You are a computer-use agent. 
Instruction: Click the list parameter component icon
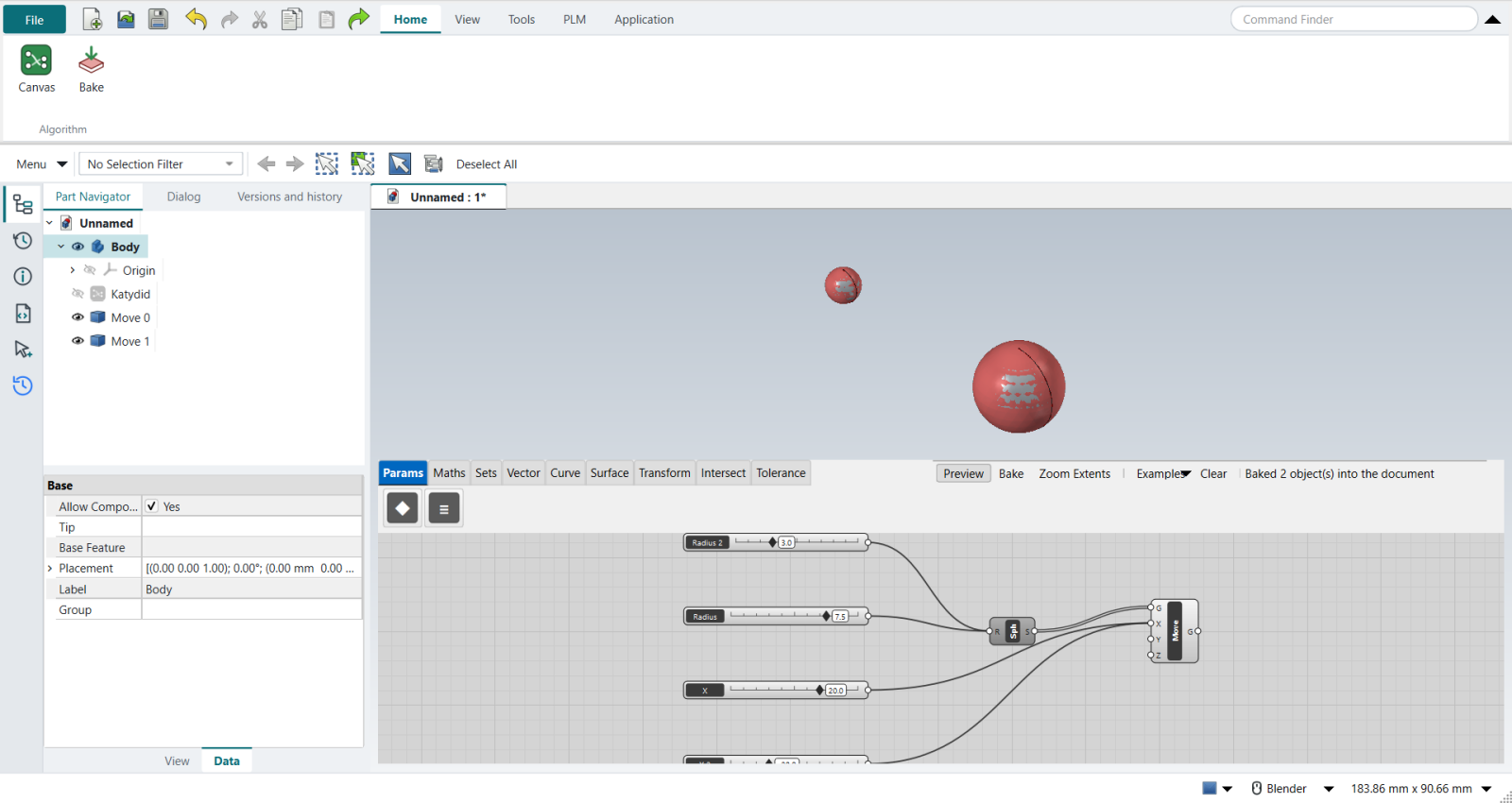tap(444, 508)
